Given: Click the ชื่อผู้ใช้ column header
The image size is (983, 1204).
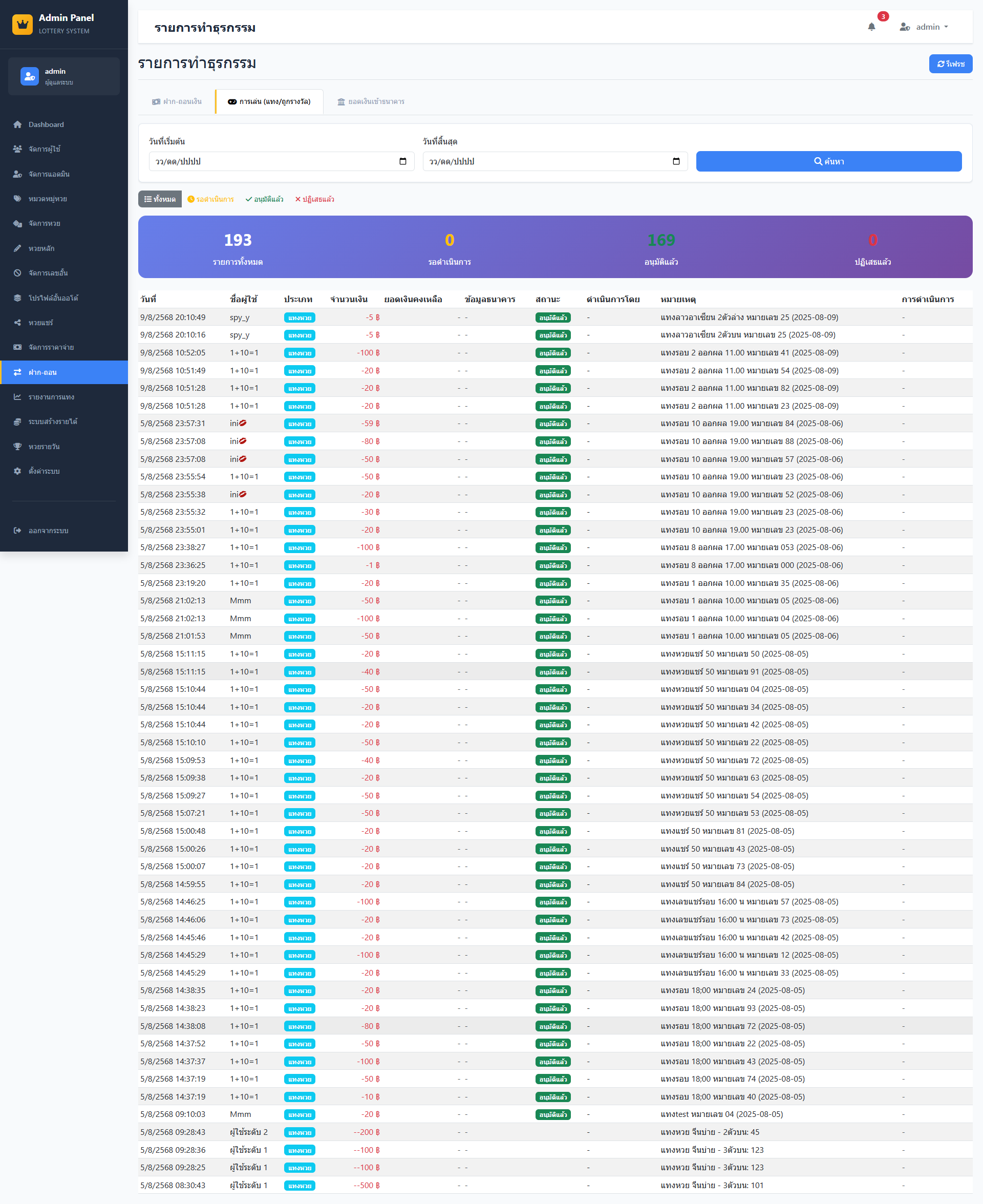Looking at the screenshot, I should pyautogui.click(x=244, y=300).
